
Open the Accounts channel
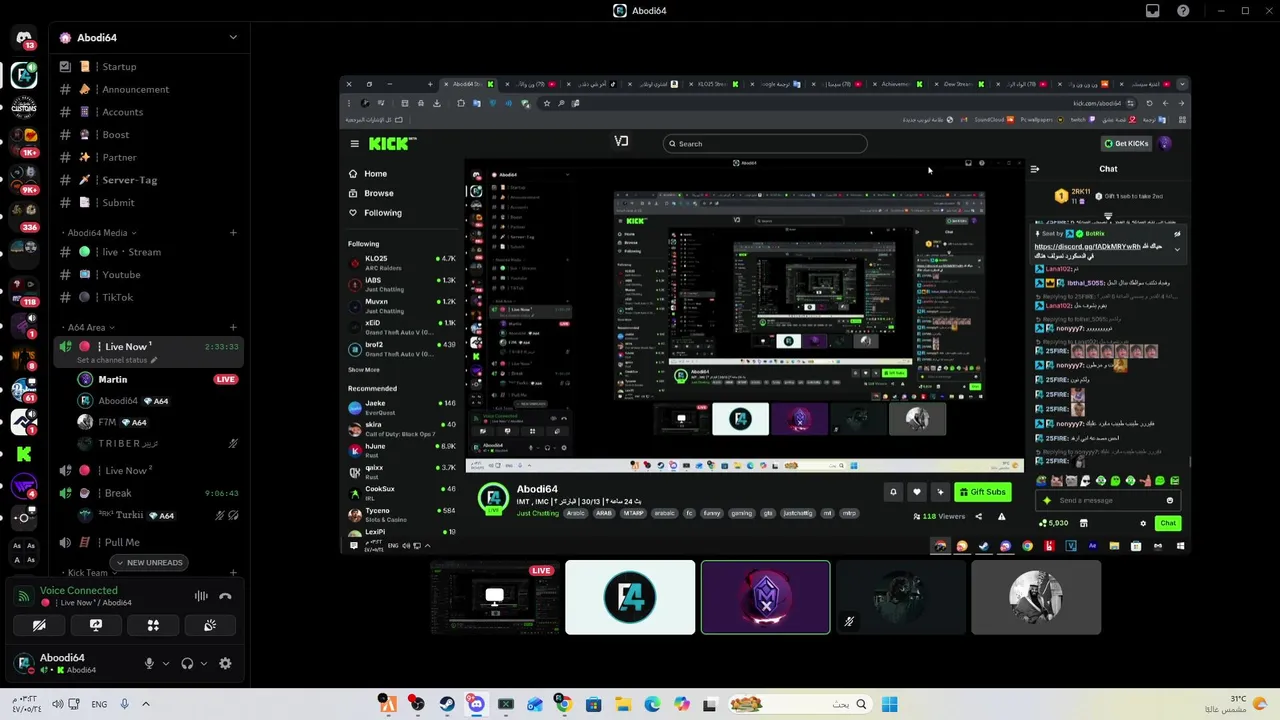148,112
